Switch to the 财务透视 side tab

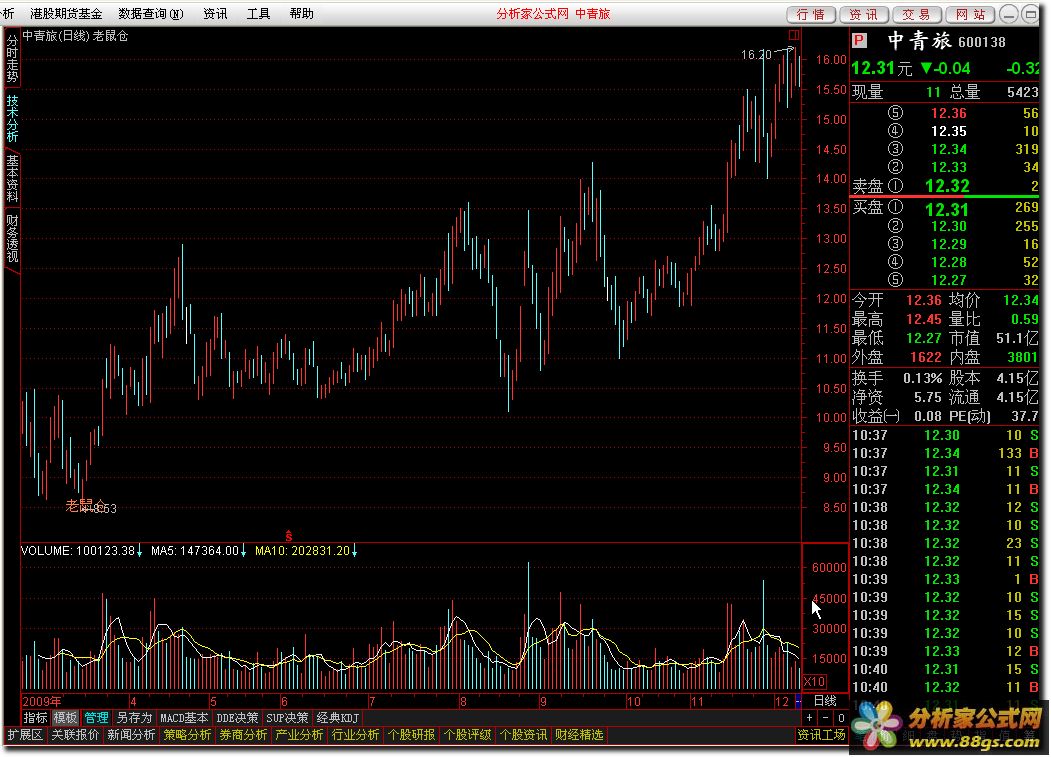(x=12, y=237)
